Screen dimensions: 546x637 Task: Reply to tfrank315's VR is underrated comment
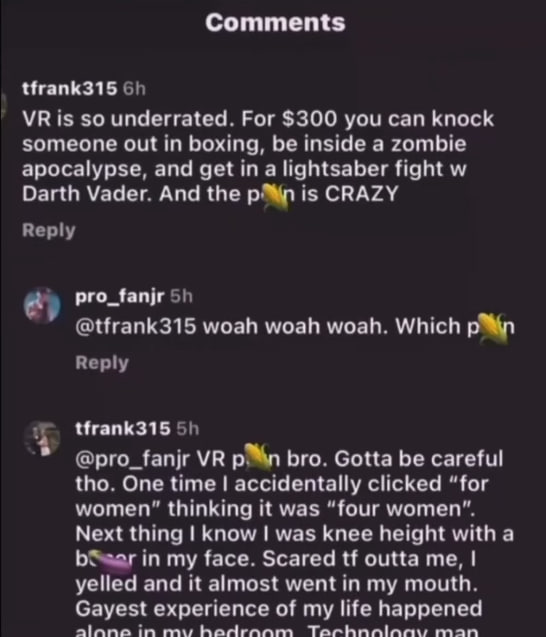click(49, 230)
